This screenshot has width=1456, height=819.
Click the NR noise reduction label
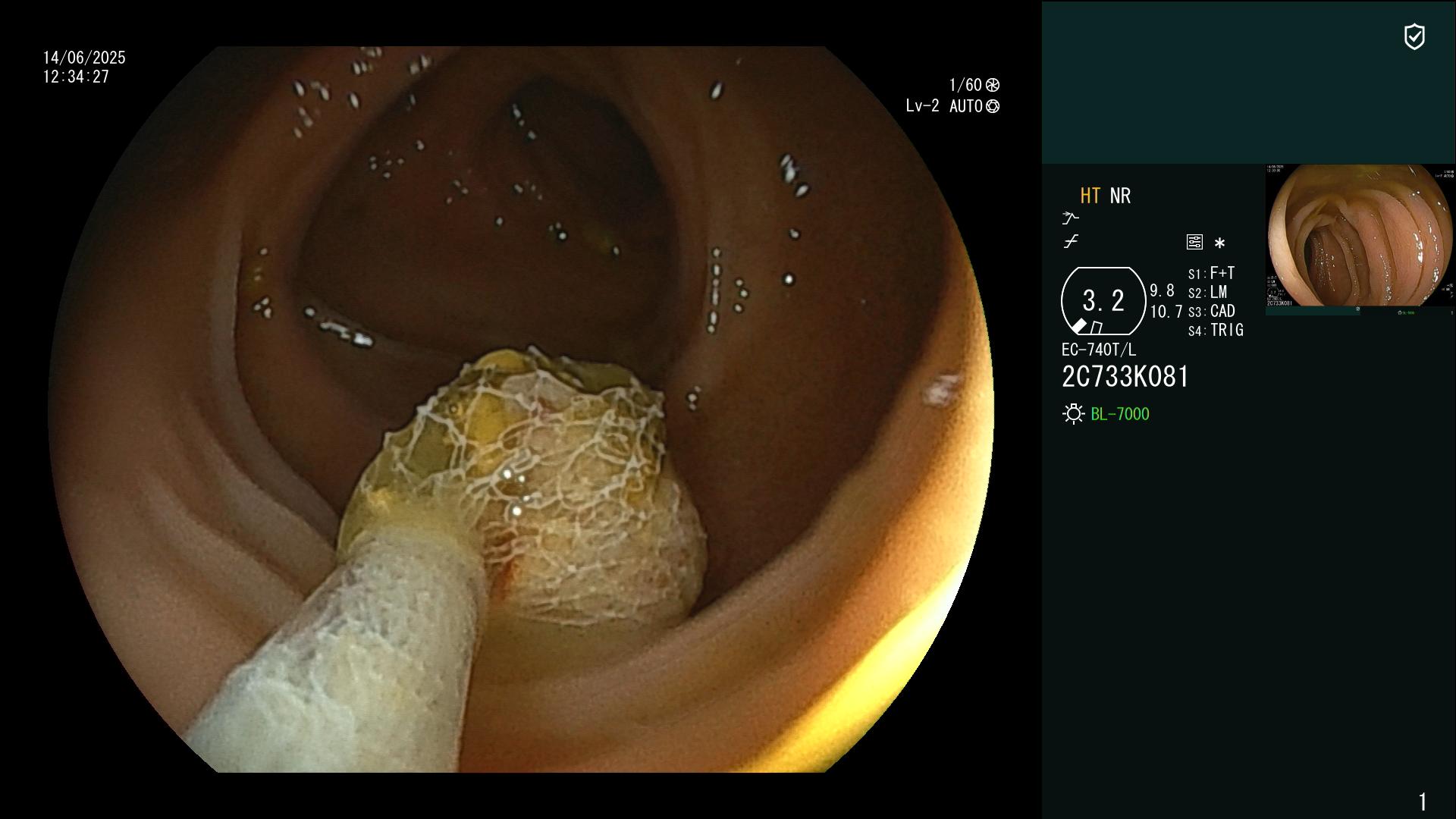tap(1120, 196)
